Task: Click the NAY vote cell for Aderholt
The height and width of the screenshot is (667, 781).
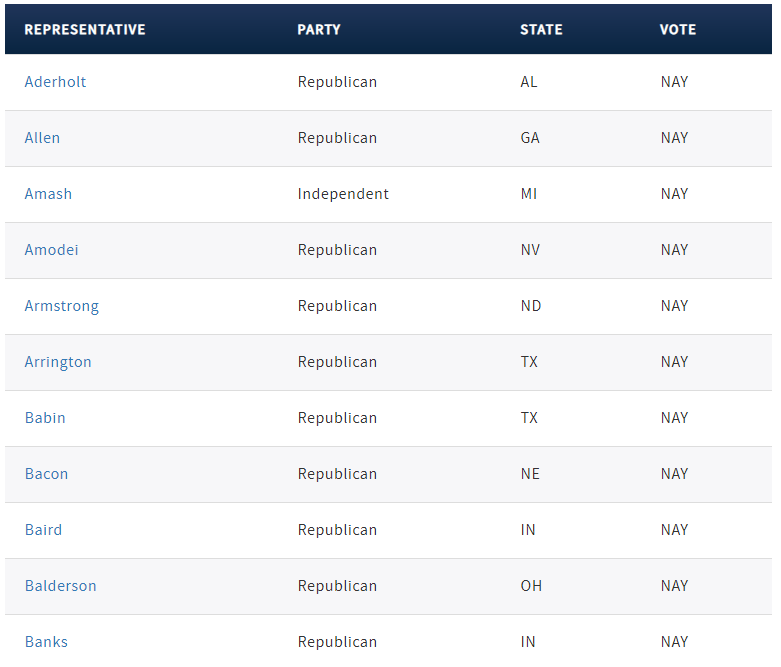Action: [x=674, y=82]
